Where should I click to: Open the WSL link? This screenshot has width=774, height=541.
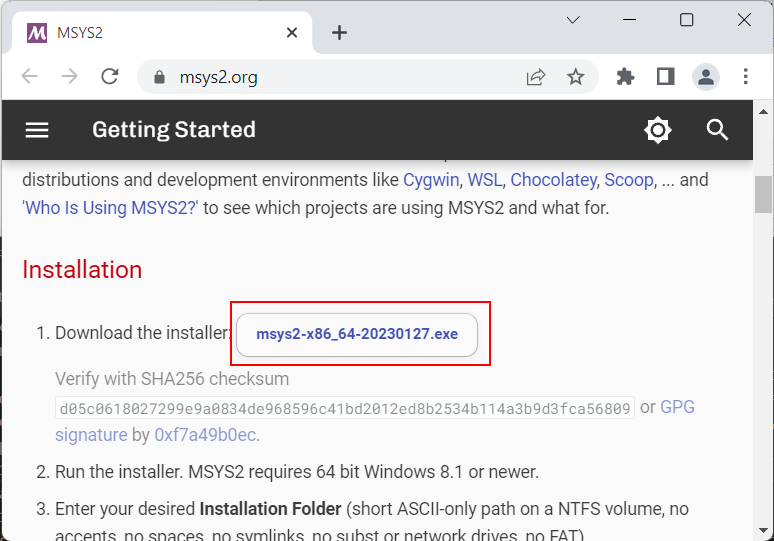click(485, 180)
